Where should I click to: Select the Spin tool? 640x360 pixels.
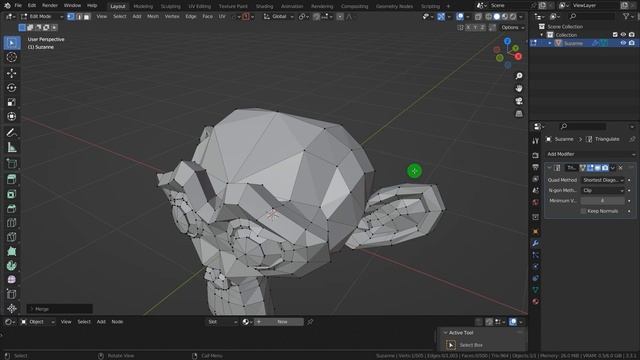pos(12,266)
